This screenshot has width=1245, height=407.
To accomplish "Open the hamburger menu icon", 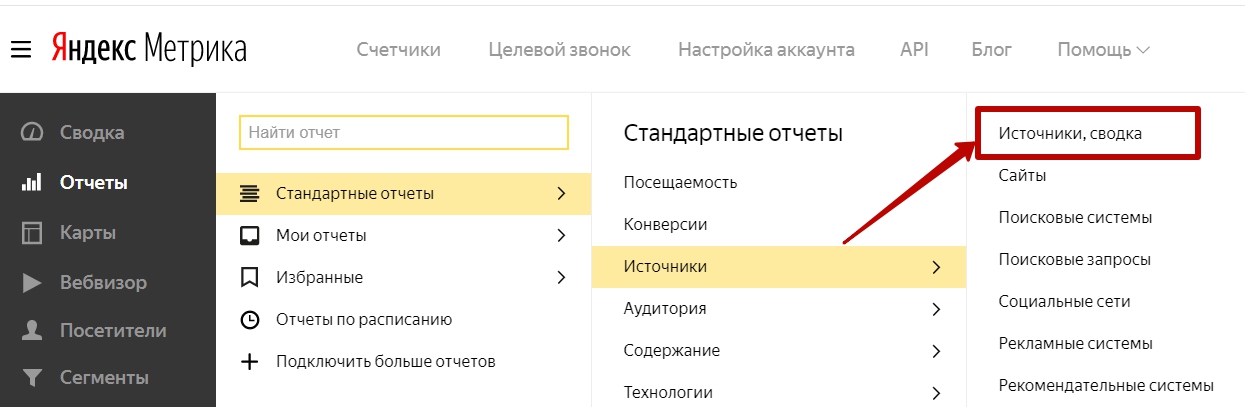I will (22, 49).
